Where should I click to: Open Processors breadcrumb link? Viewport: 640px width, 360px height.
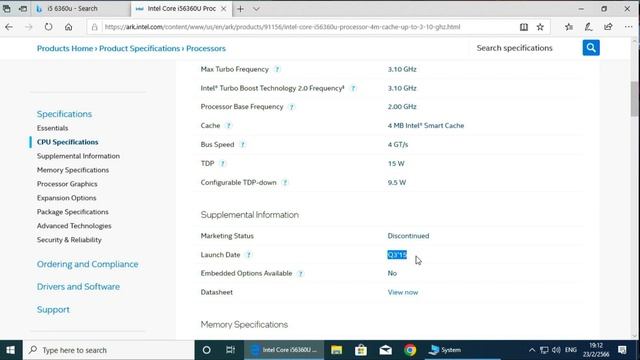(x=206, y=48)
